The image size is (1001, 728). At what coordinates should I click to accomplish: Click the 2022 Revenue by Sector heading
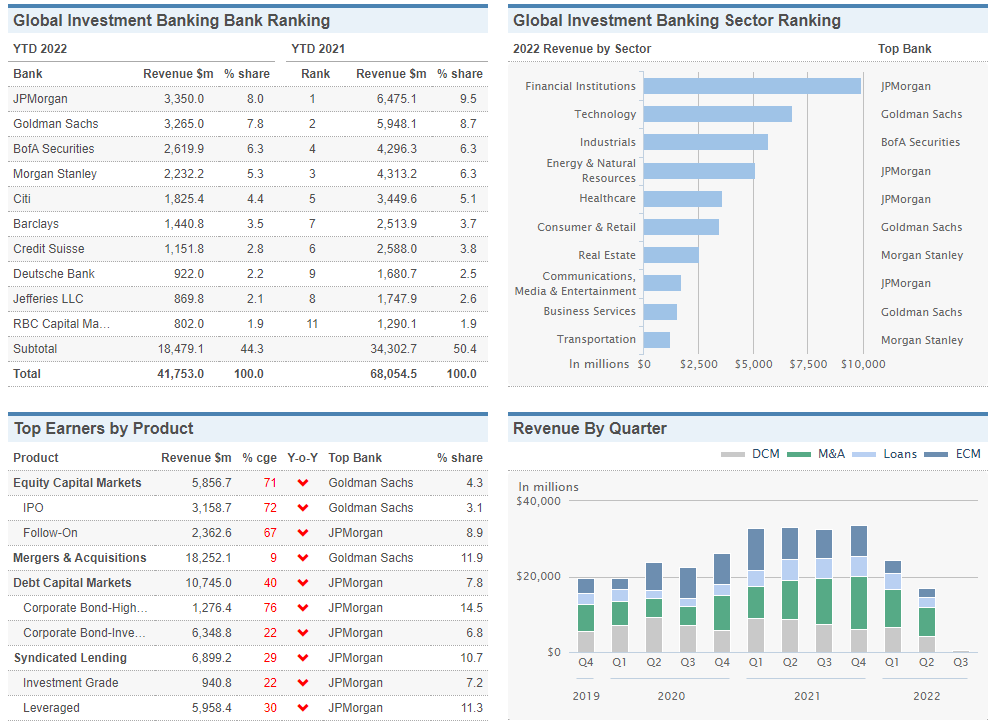pos(582,49)
